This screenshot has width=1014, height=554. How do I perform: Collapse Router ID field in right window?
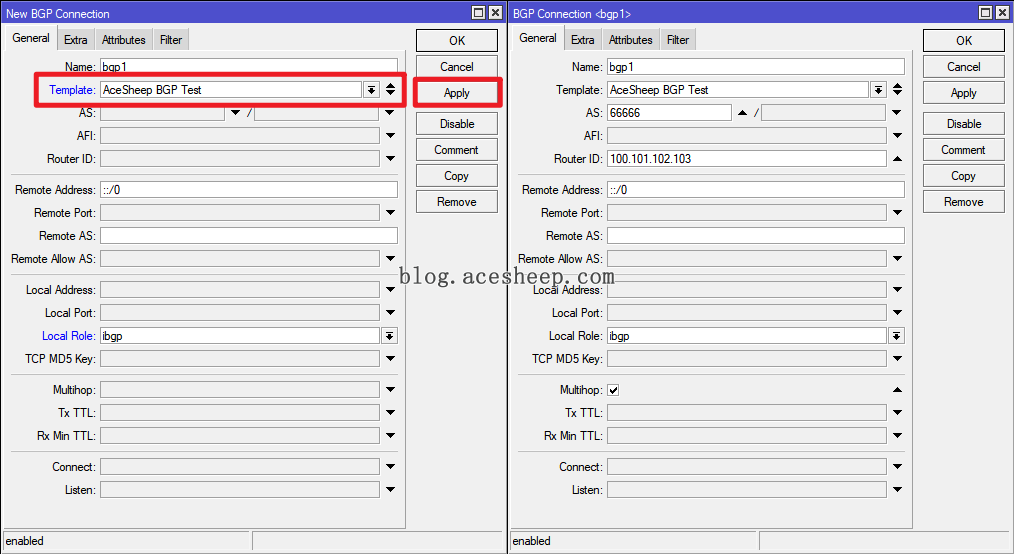pos(897,159)
